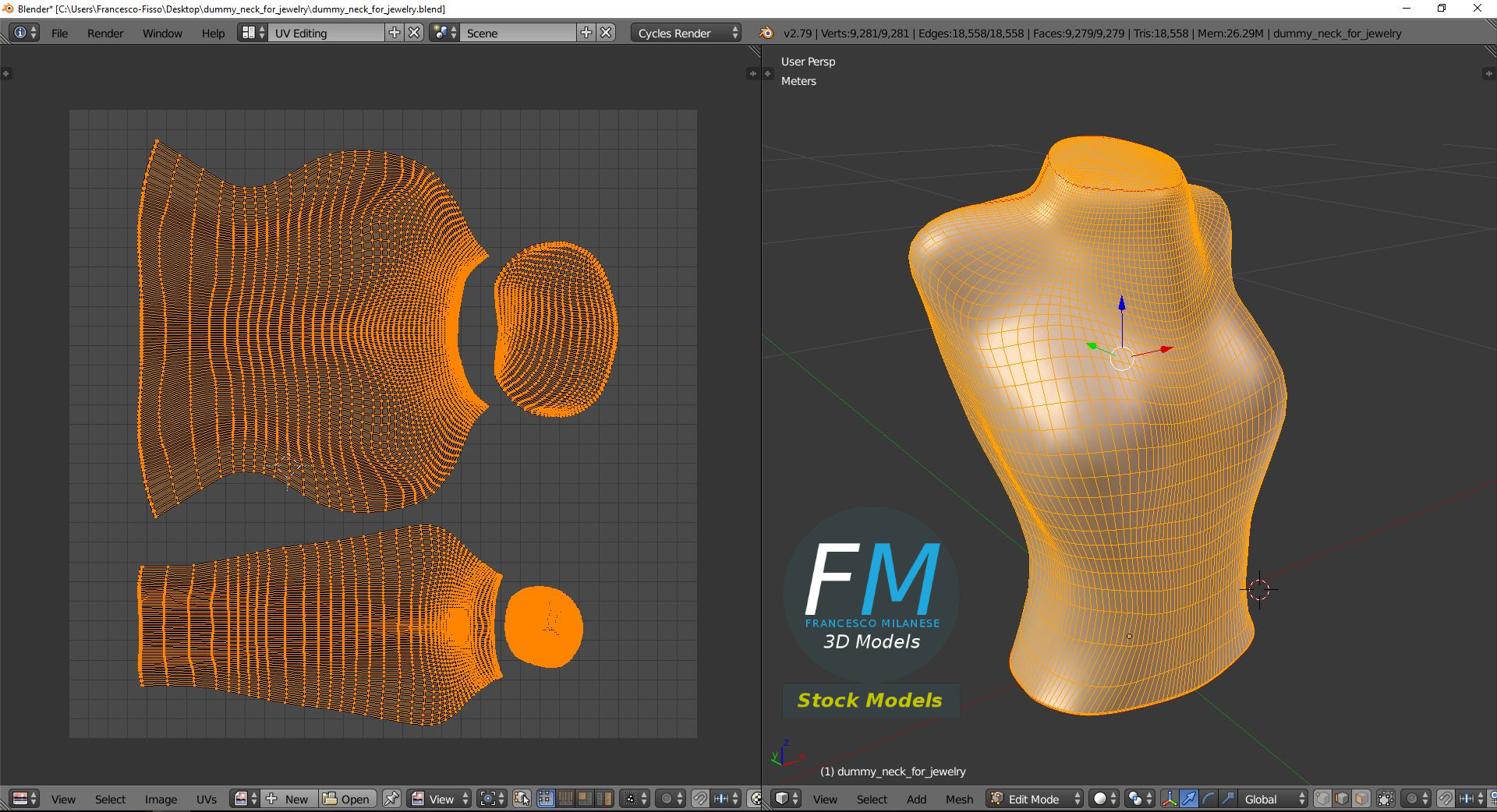The image size is (1497, 812).
Task: Add a new scene
Action: pyautogui.click(x=586, y=33)
